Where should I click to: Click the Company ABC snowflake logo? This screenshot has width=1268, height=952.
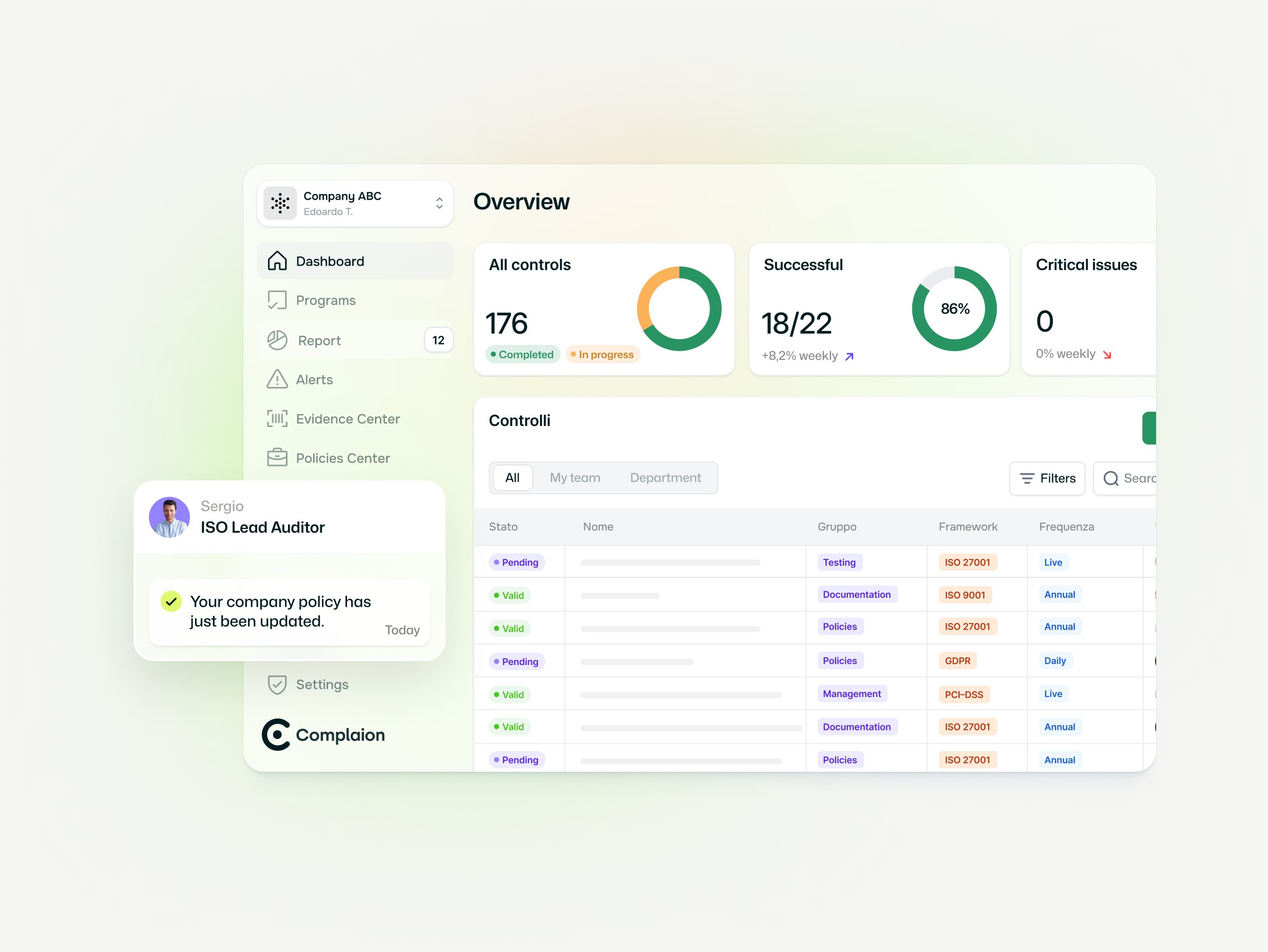[x=280, y=203]
